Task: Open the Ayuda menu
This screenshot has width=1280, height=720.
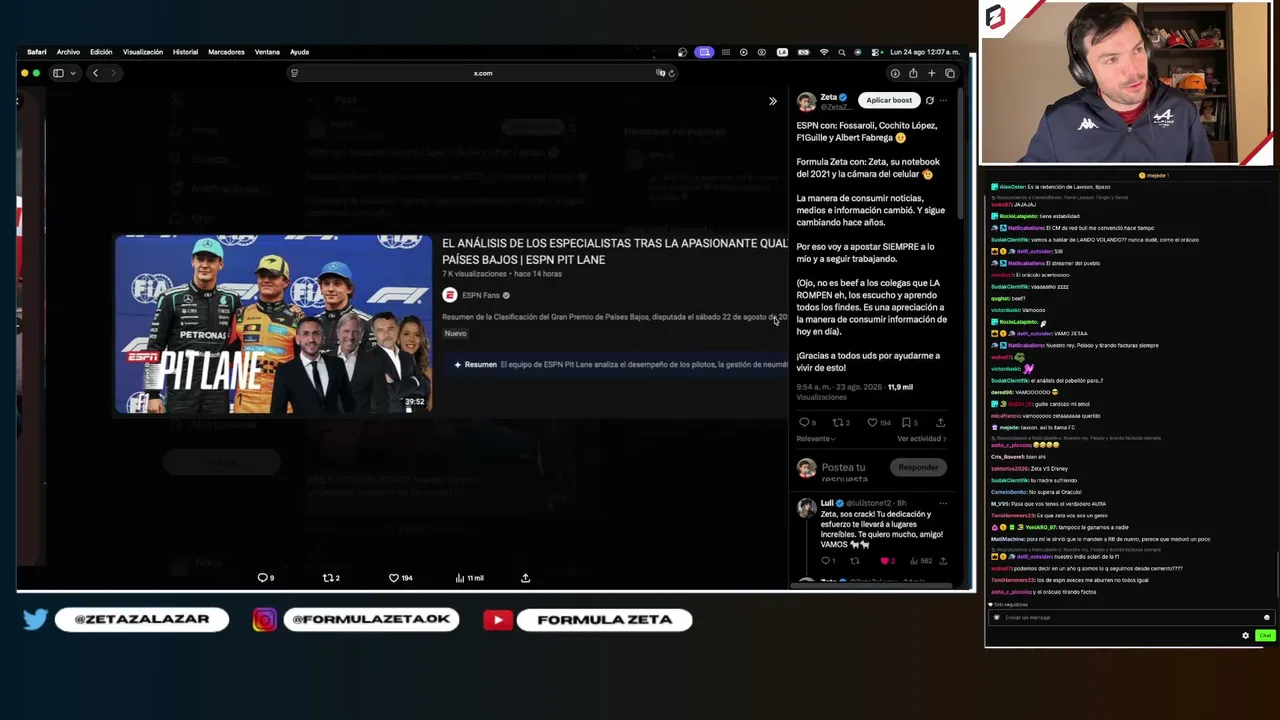Action: 299,52
